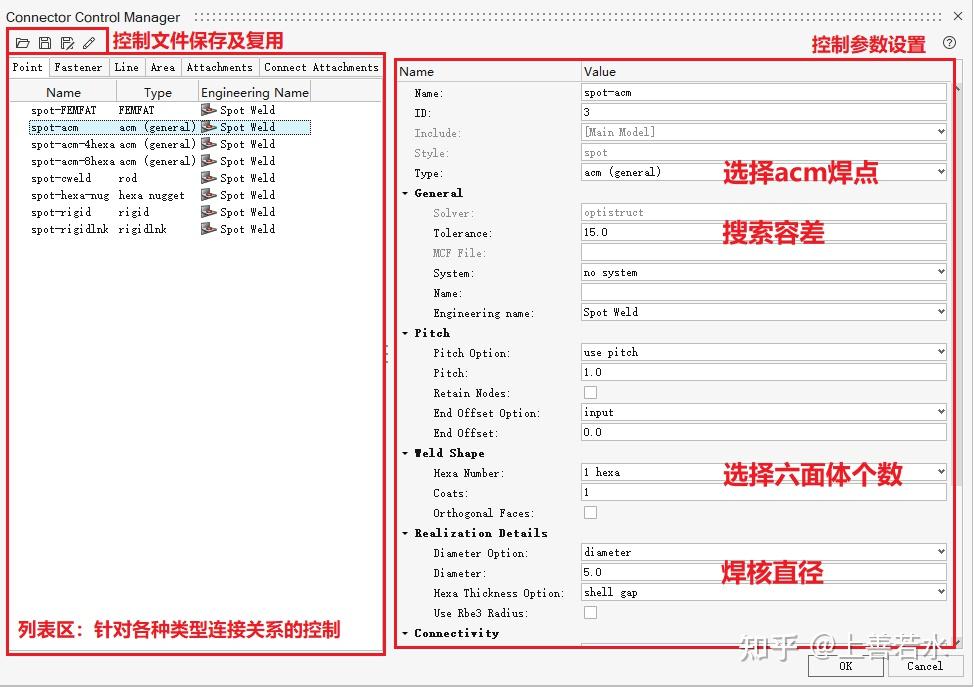The width and height of the screenshot is (974, 687).
Task: Click the OK button
Action: pos(846,666)
